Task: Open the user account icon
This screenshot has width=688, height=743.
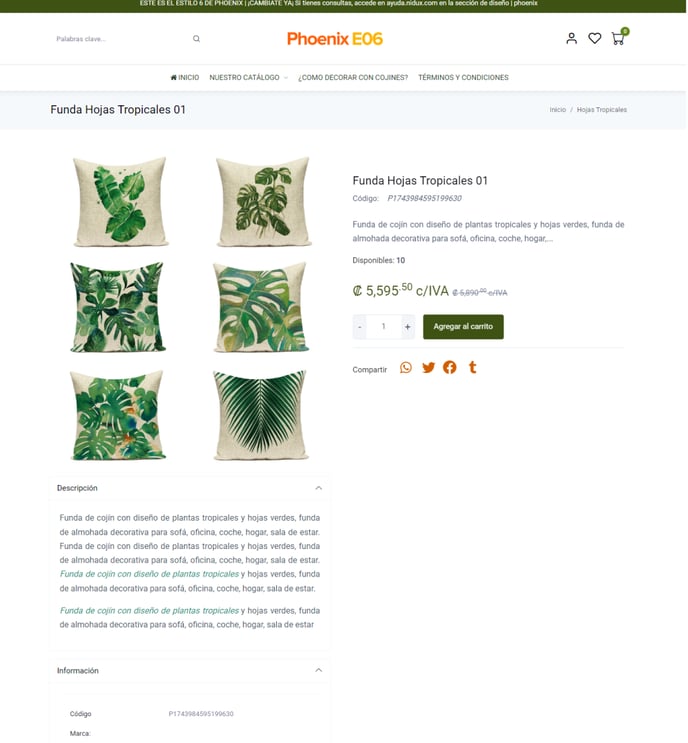Action: coord(571,38)
